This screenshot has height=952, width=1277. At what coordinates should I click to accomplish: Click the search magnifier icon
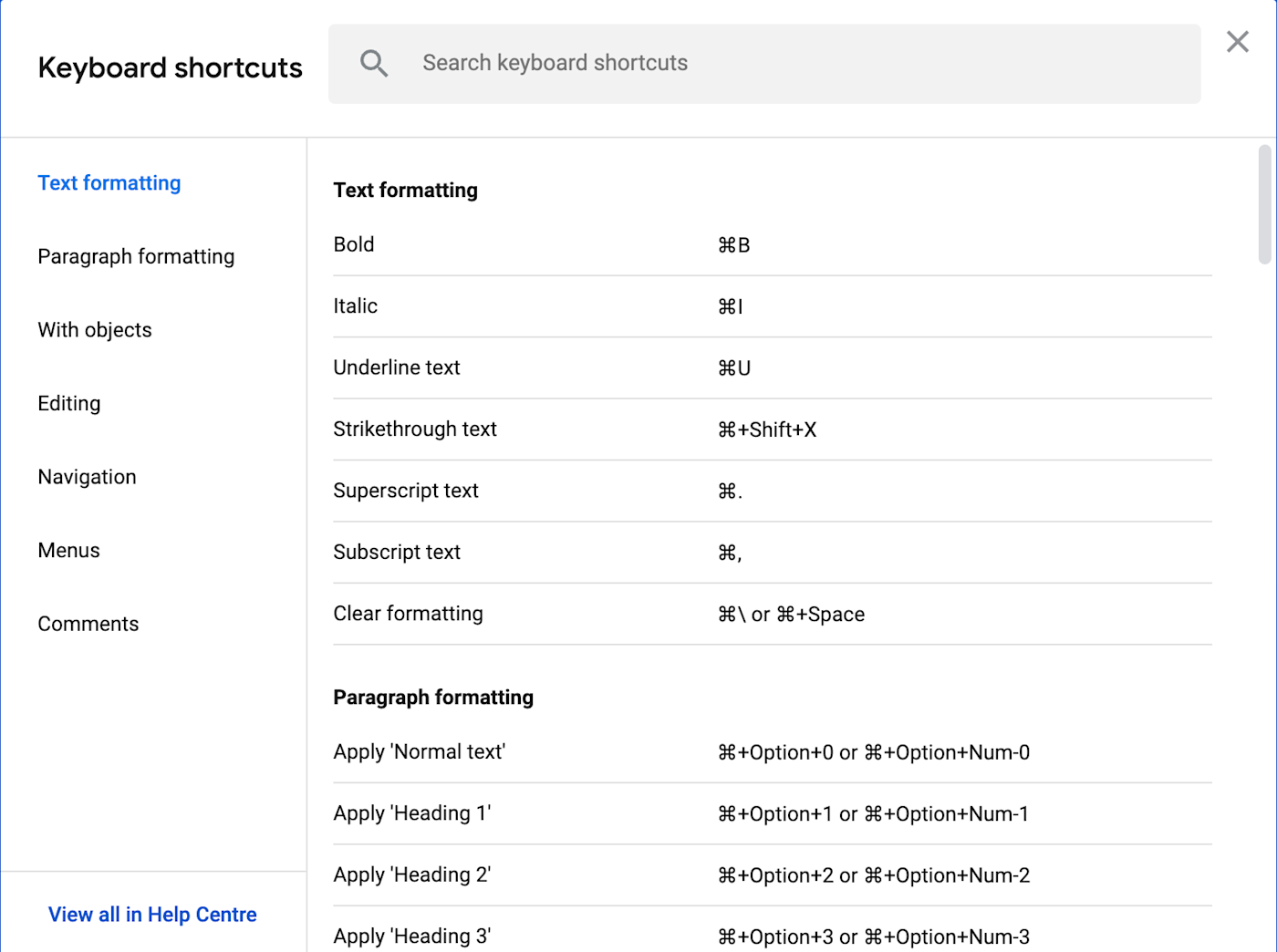click(x=374, y=63)
